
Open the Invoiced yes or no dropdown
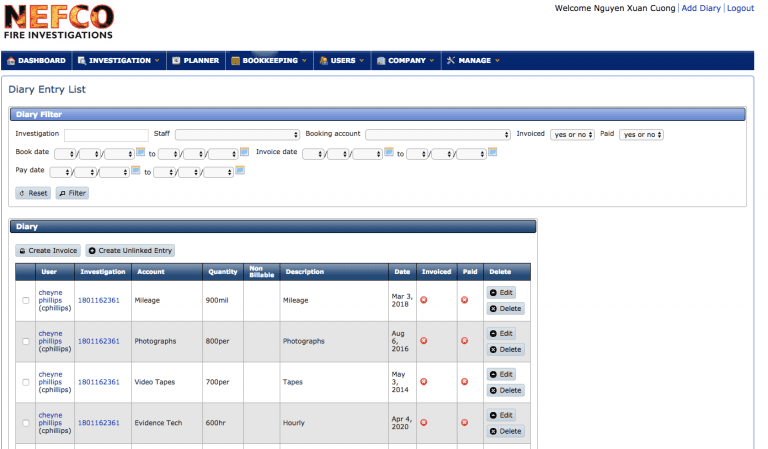pos(572,134)
